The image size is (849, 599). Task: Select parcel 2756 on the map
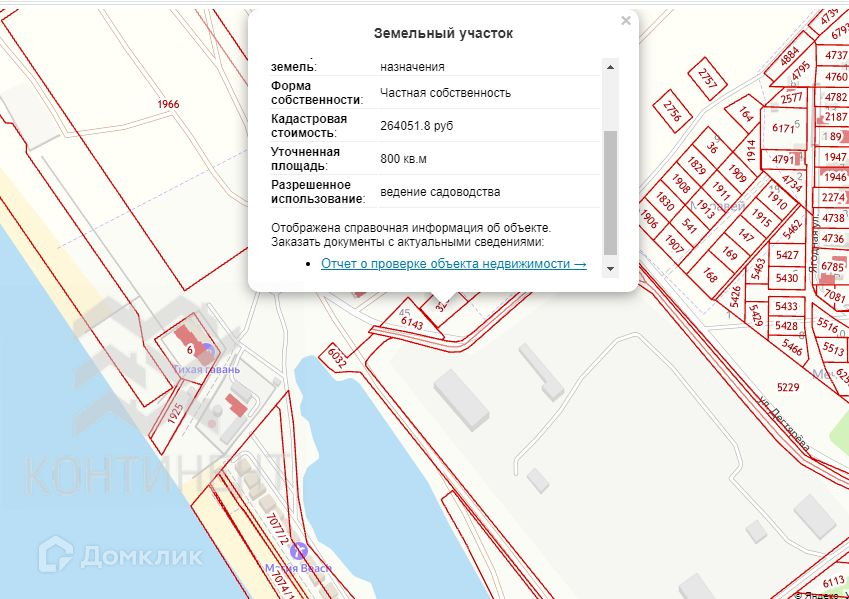tap(672, 111)
